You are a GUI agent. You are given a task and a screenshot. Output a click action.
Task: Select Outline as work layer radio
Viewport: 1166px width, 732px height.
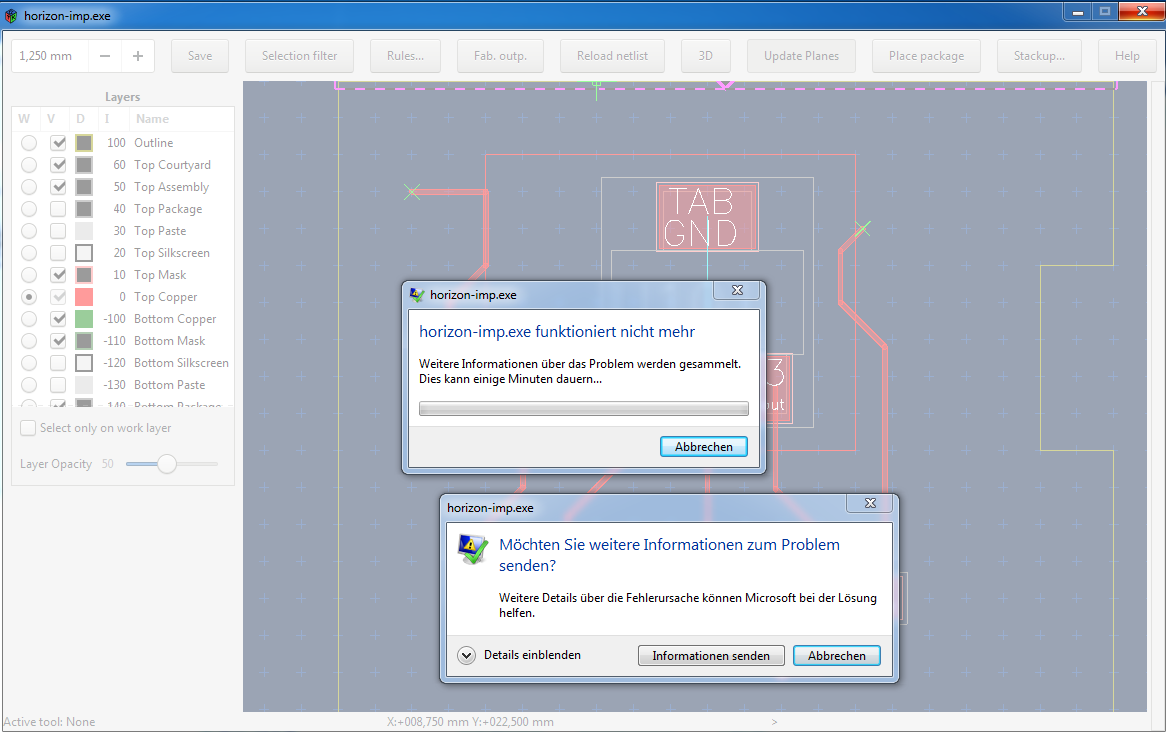coord(29,143)
